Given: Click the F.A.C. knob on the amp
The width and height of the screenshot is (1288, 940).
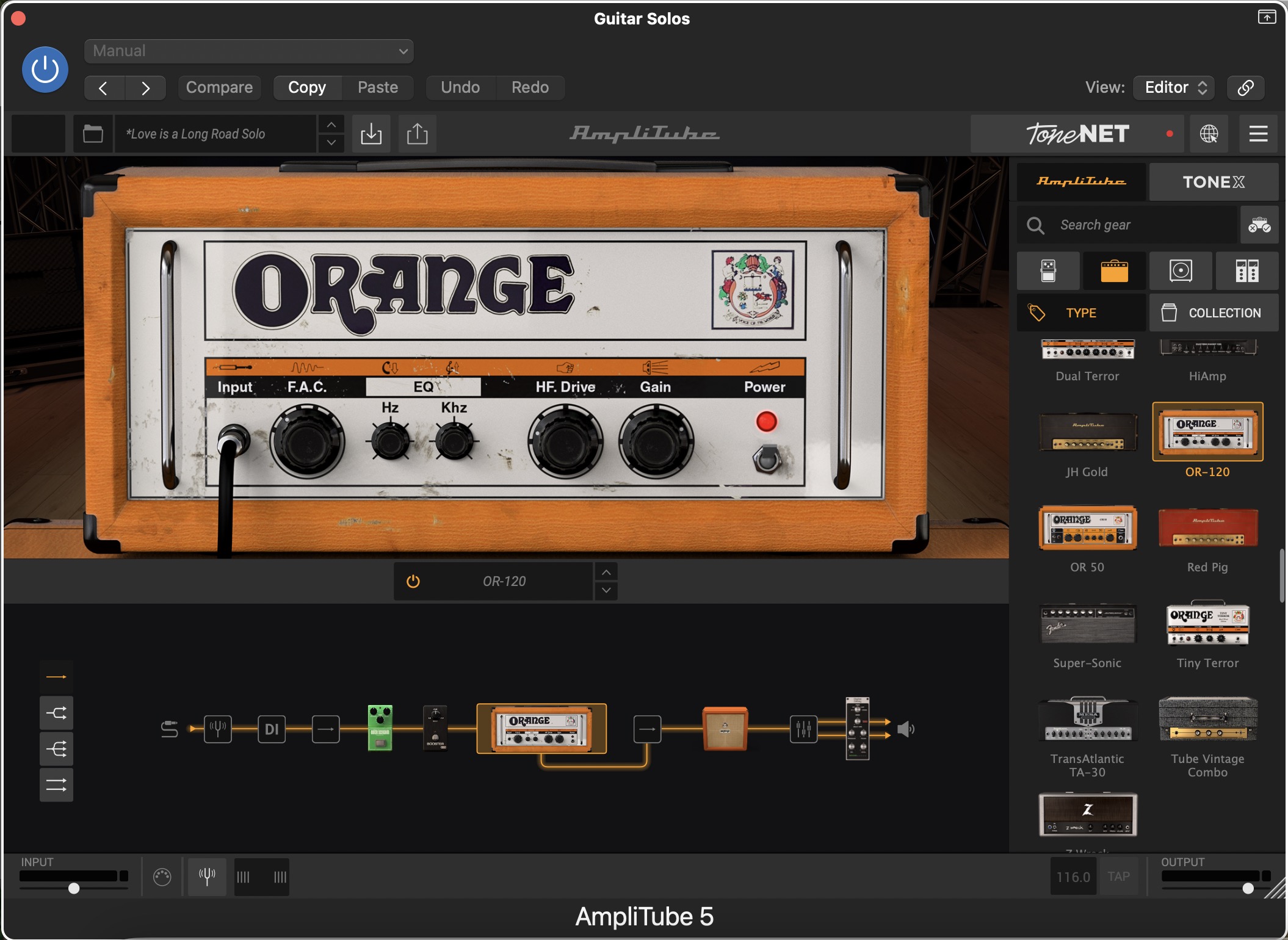Looking at the screenshot, I should pos(307,442).
